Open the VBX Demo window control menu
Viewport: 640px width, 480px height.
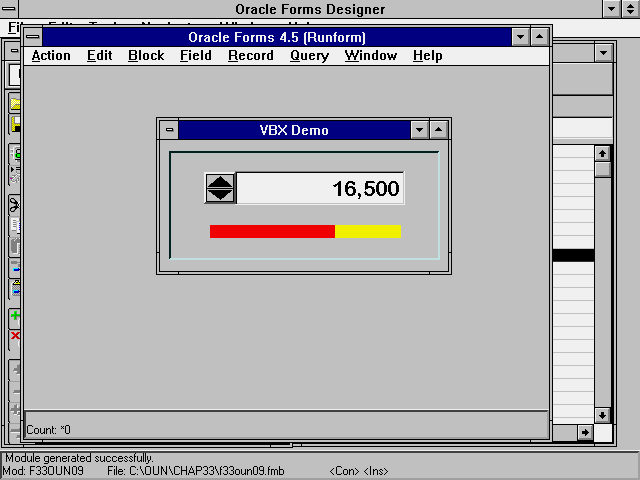click(x=169, y=130)
